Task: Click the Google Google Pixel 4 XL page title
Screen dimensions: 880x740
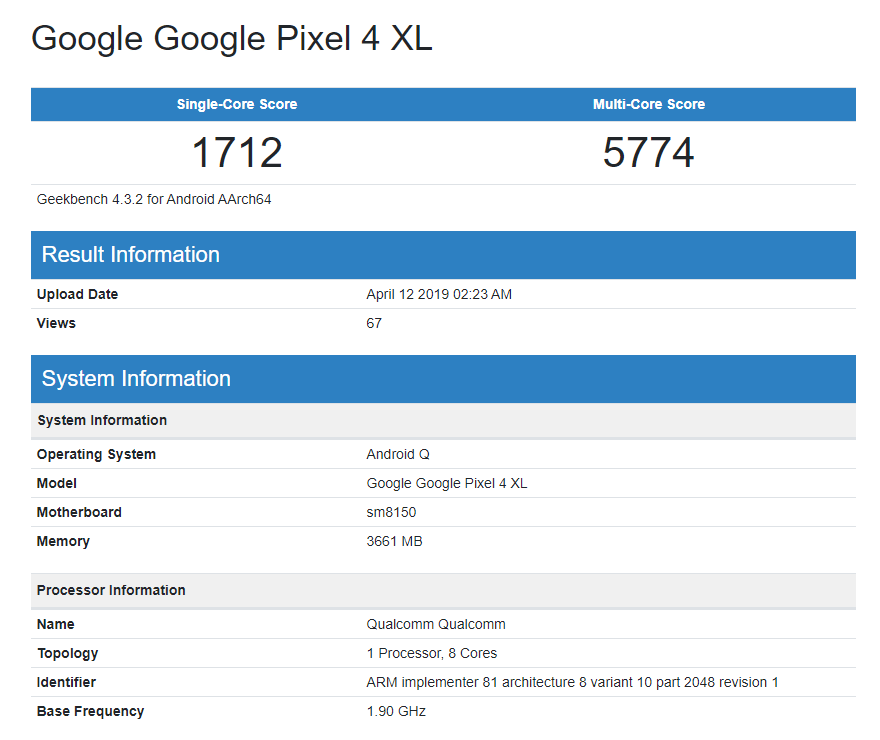Action: [x=231, y=39]
